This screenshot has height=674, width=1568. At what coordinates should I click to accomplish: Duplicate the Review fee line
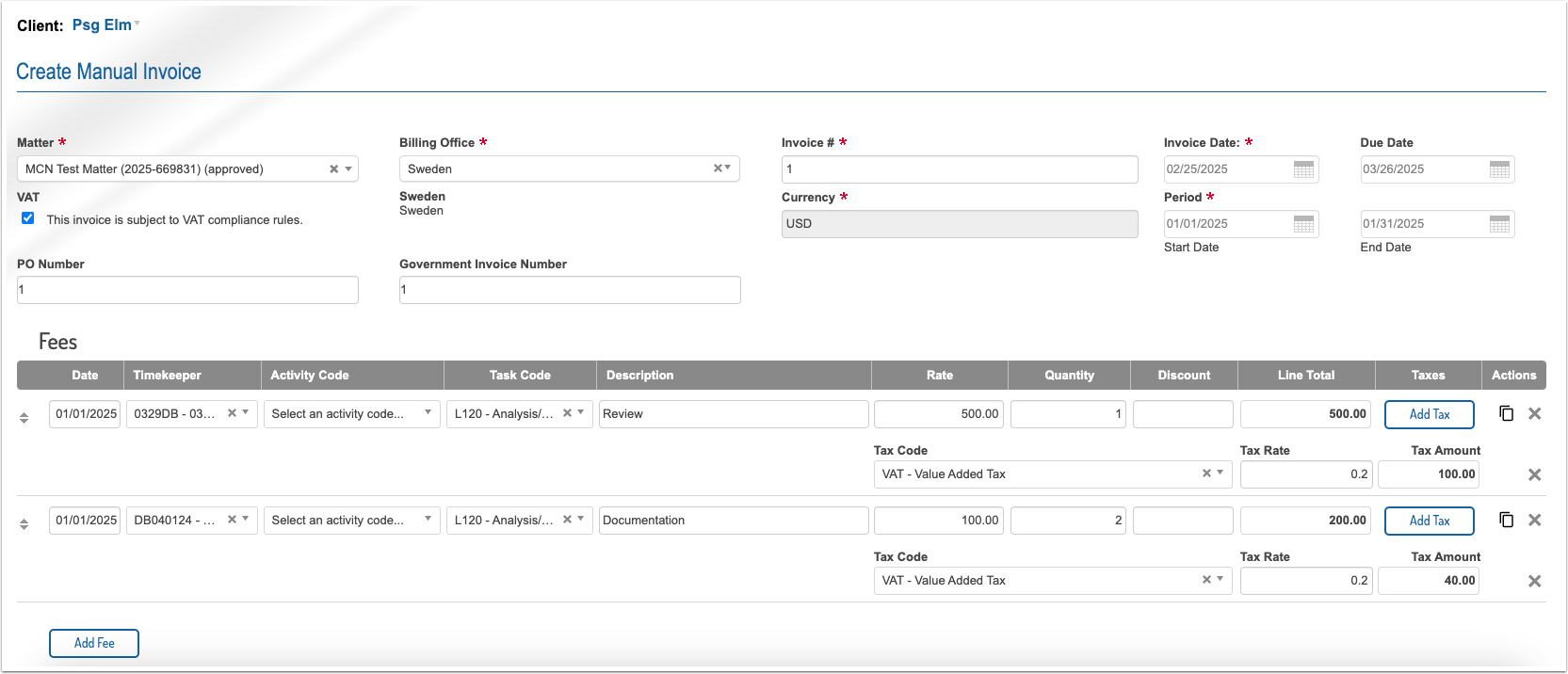[x=1507, y=413]
